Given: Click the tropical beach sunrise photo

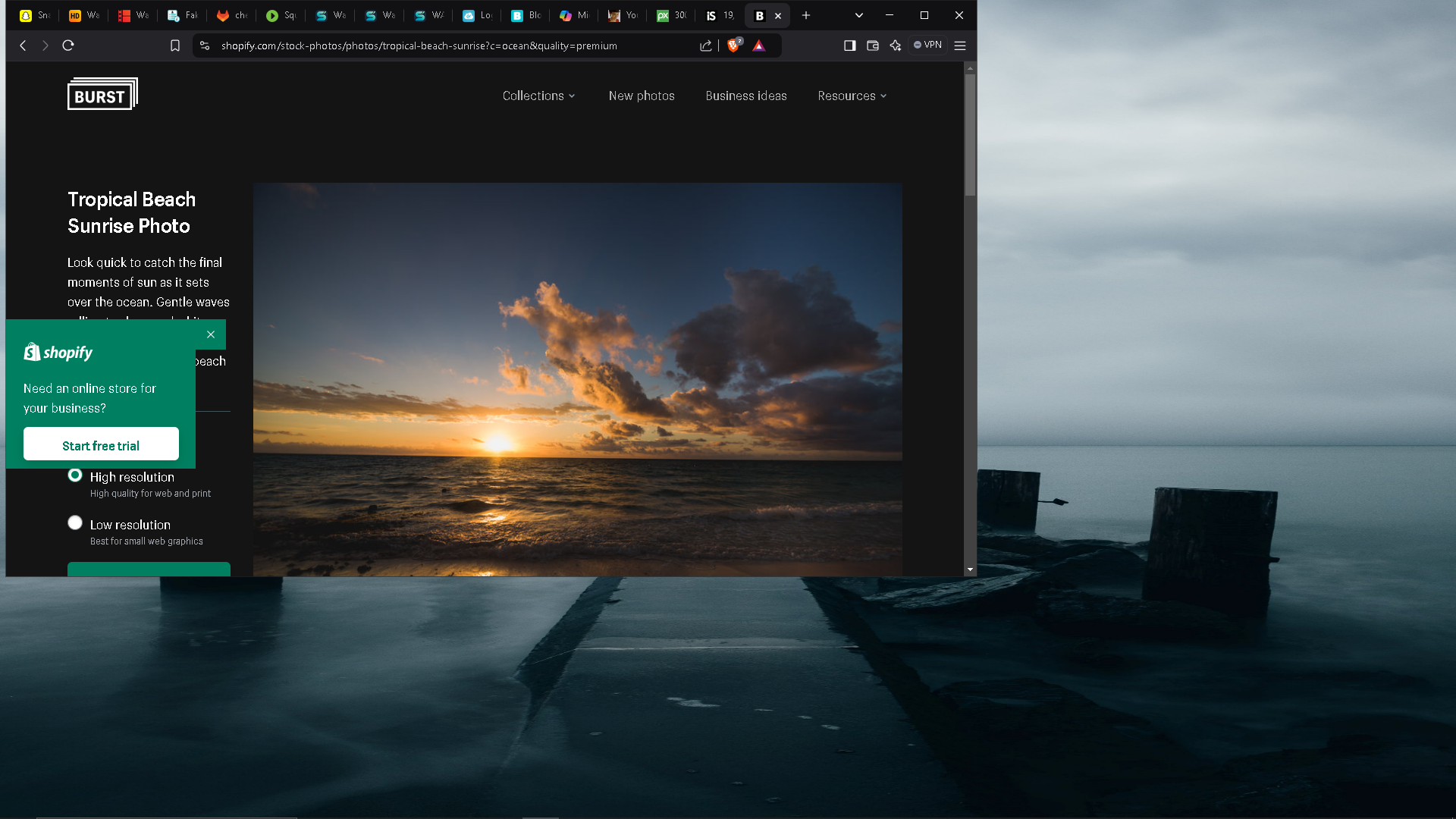Looking at the screenshot, I should click(x=578, y=379).
